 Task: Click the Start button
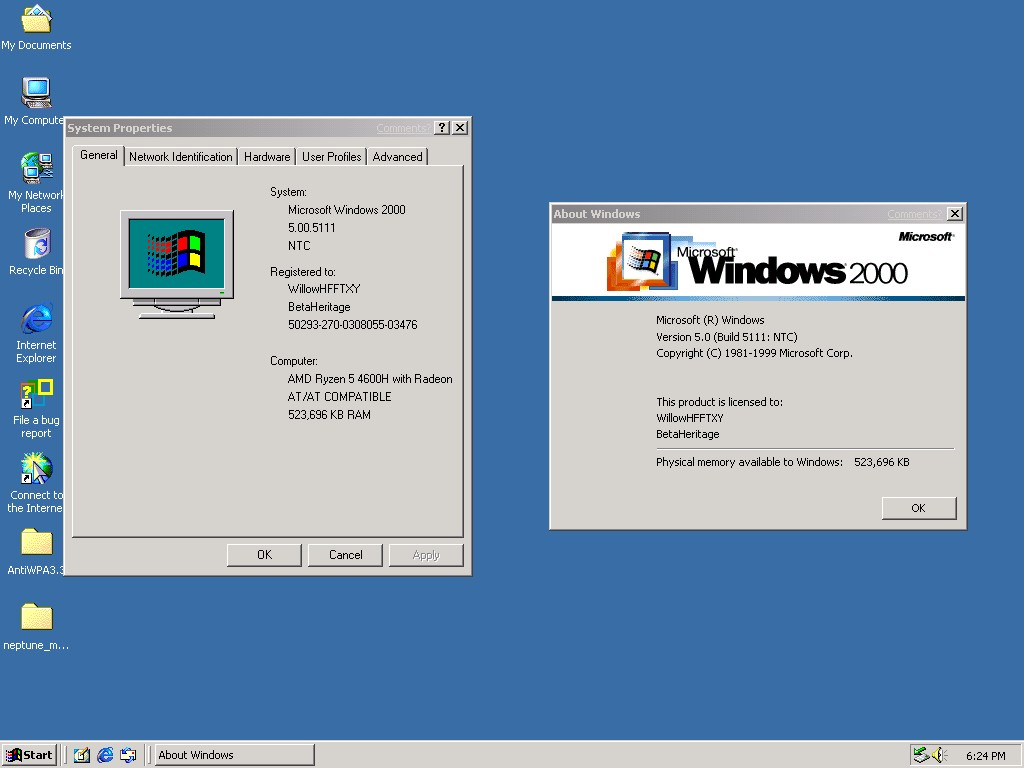[x=29, y=755]
